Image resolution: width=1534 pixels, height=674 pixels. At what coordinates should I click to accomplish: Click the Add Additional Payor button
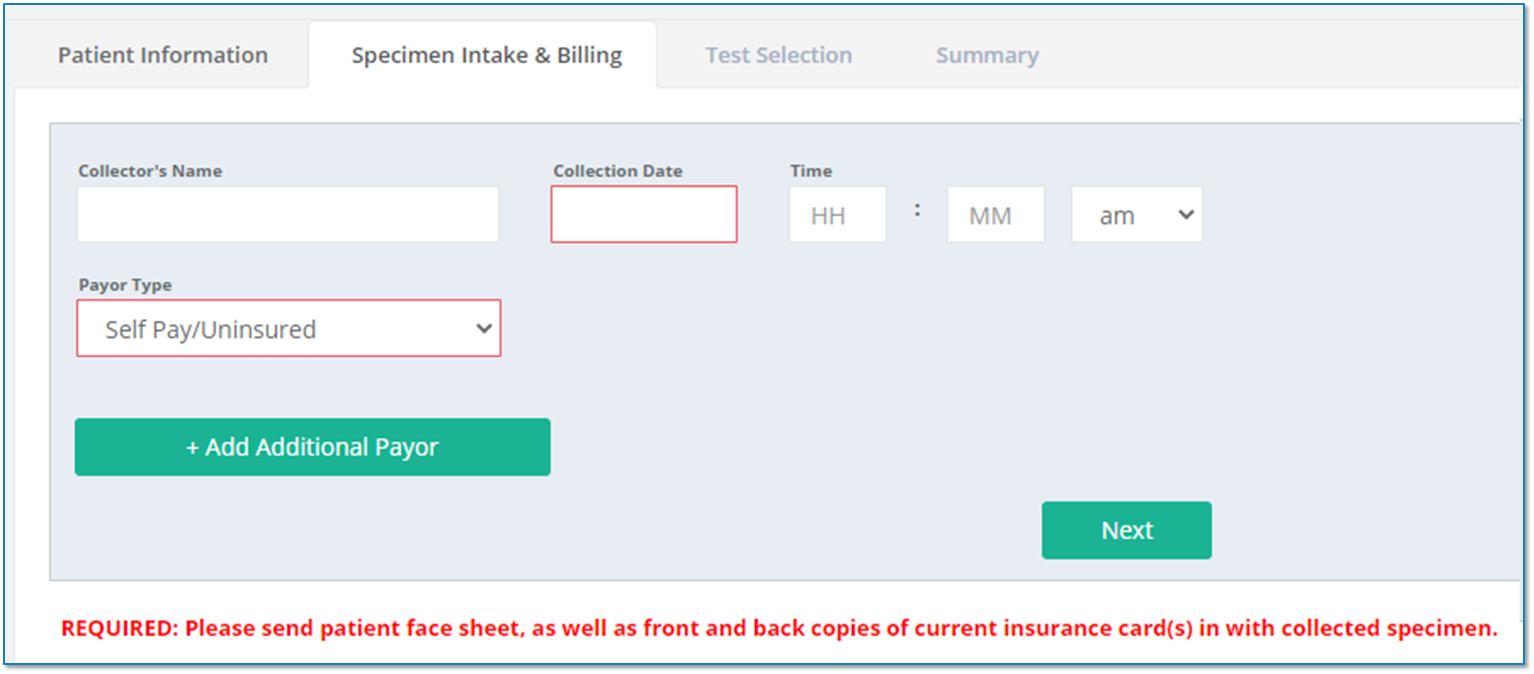pyautogui.click(x=311, y=447)
